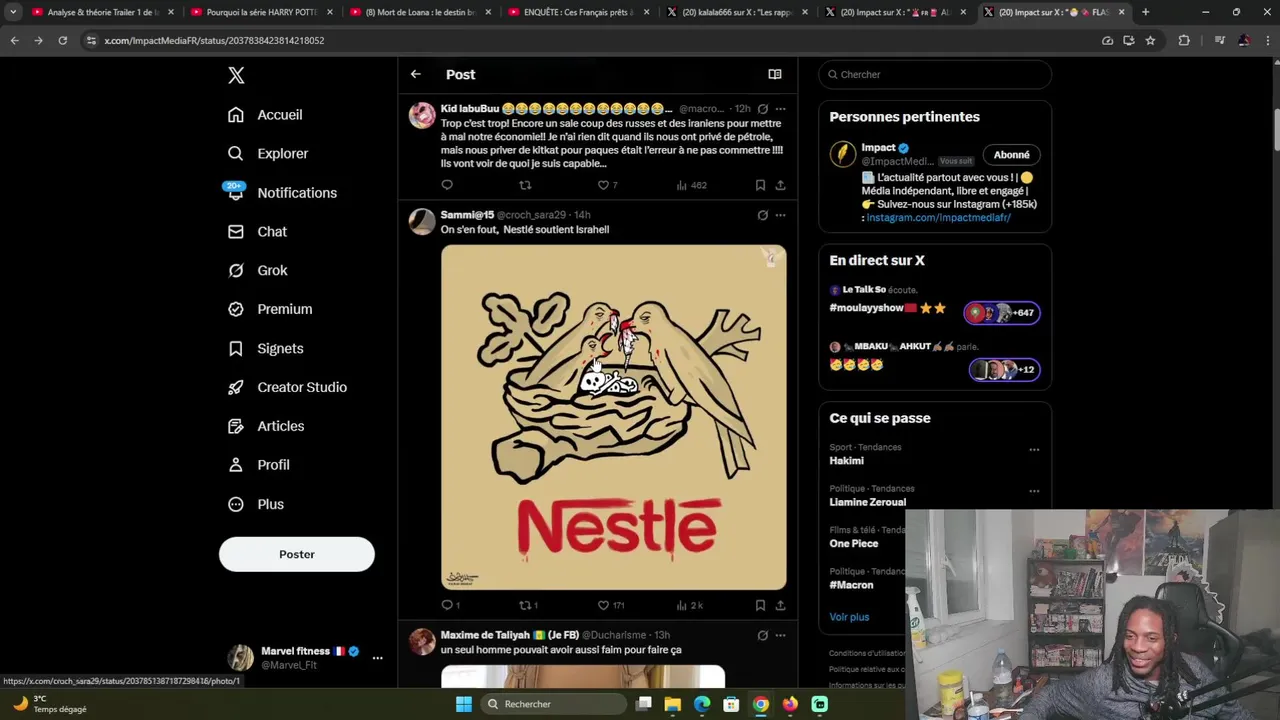Image resolution: width=1280 pixels, height=720 pixels.
Task: Open Tab search dropdown in Chrome
Action: pyautogui.click(x=13, y=12)
